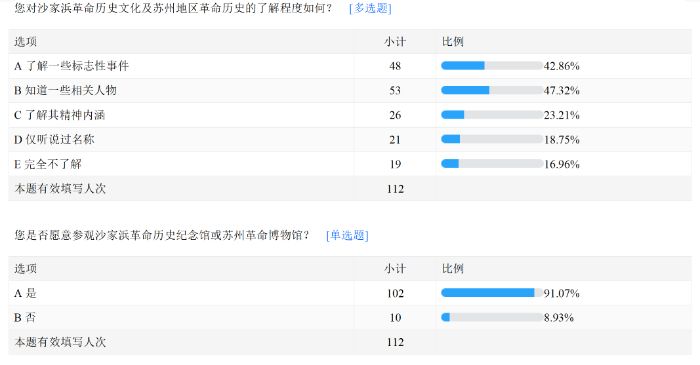This screenshot has height=365, width=700.
Task: Click the 小计 header in first table
Action: tap(395, 41)
